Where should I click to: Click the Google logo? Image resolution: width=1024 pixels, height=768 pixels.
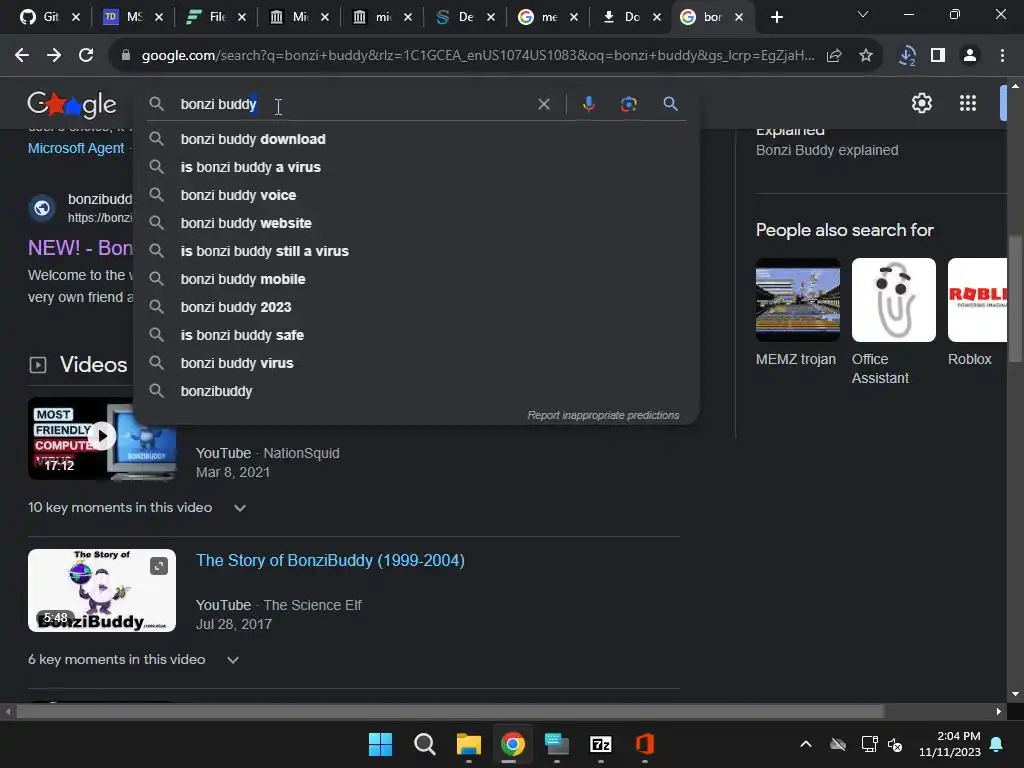(72, 104)
